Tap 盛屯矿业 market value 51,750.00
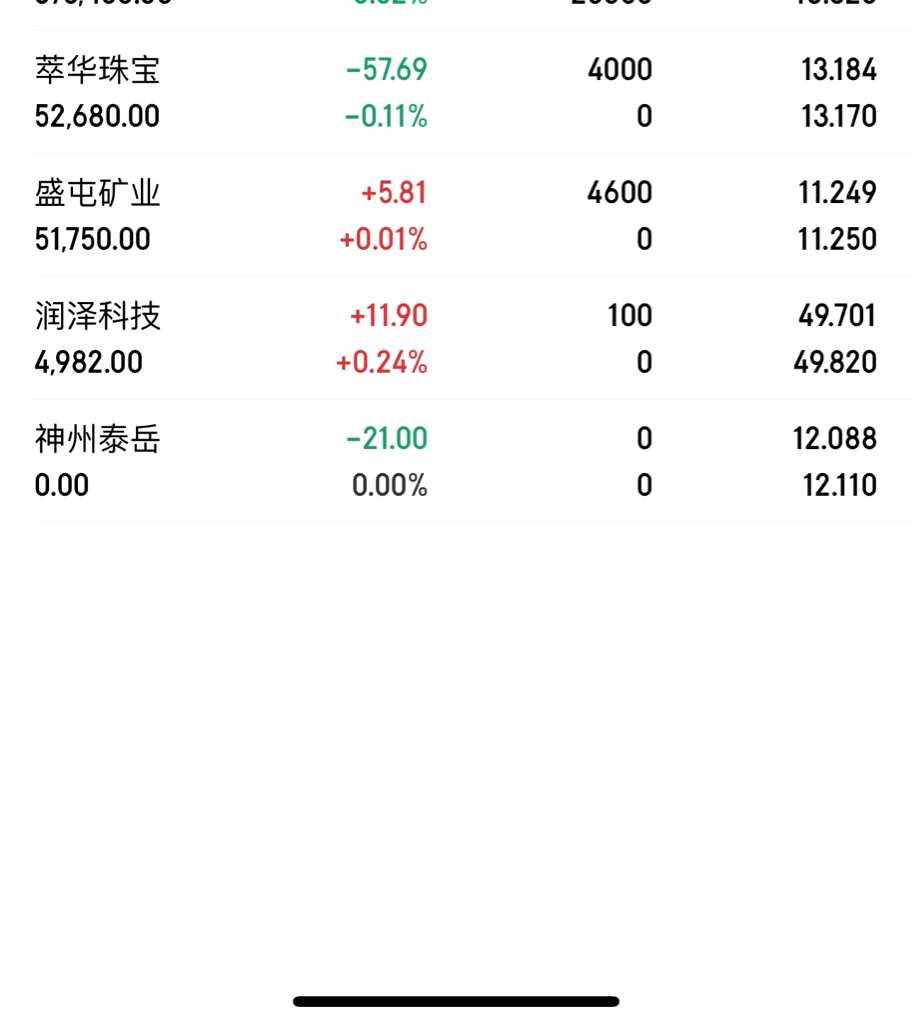 click(x=93, y=240)
